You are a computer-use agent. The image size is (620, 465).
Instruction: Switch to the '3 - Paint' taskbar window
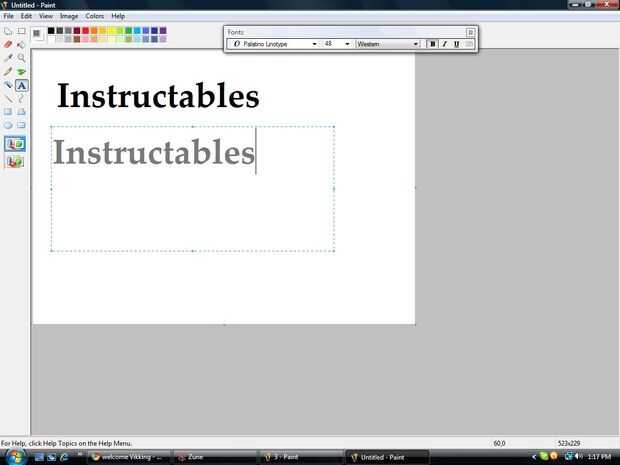pyautogui.click(x=301, y=457)
